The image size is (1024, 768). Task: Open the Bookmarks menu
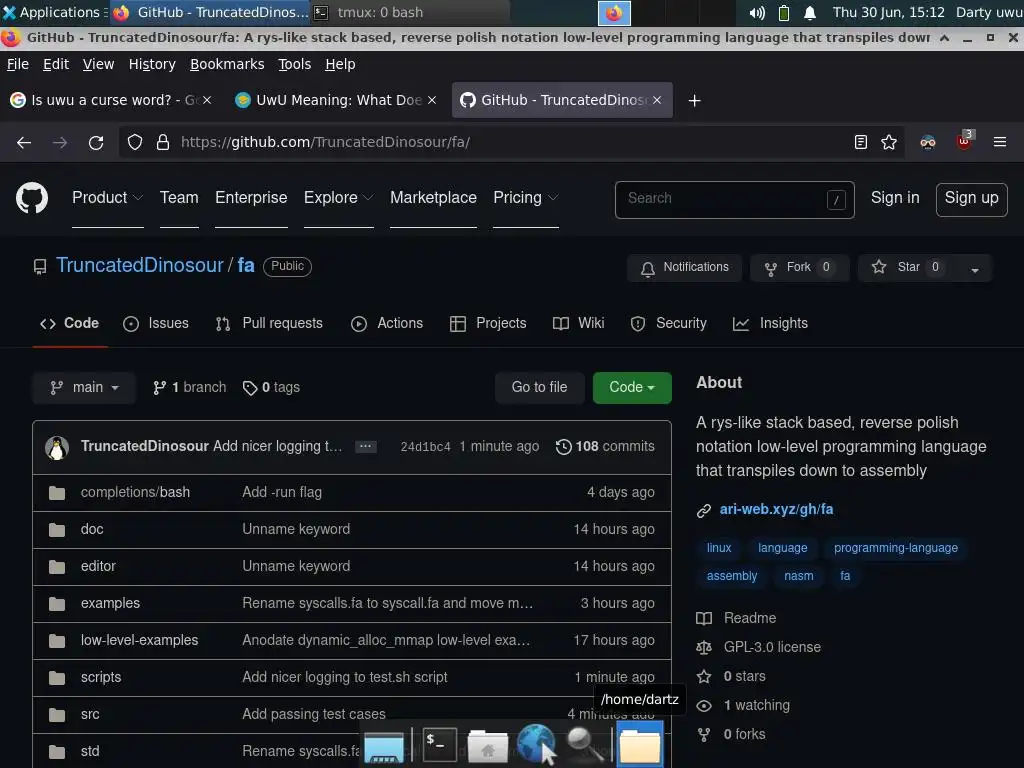tap(227, 64)
